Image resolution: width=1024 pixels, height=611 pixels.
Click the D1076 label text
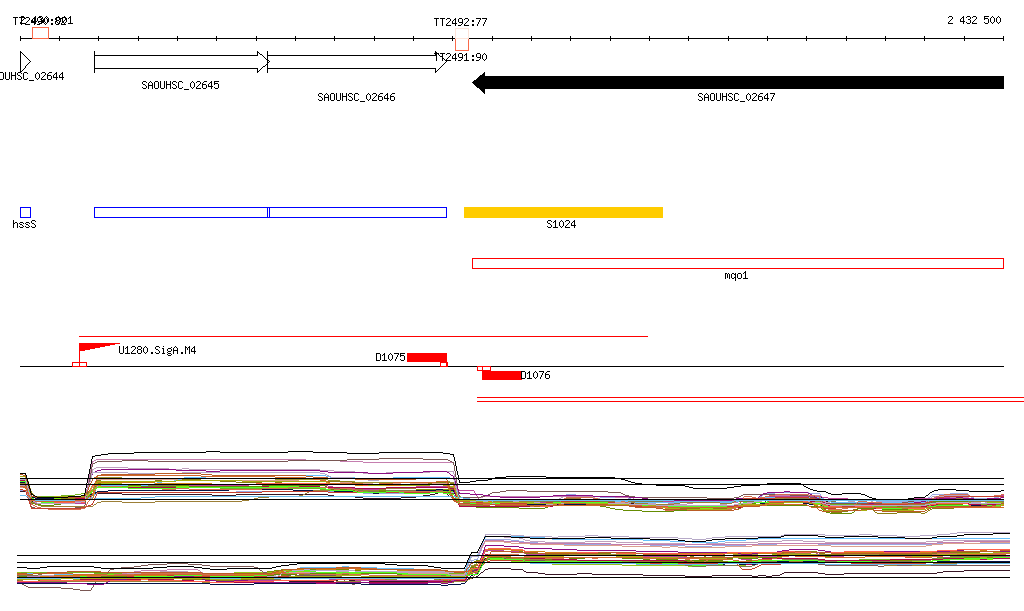536,375
